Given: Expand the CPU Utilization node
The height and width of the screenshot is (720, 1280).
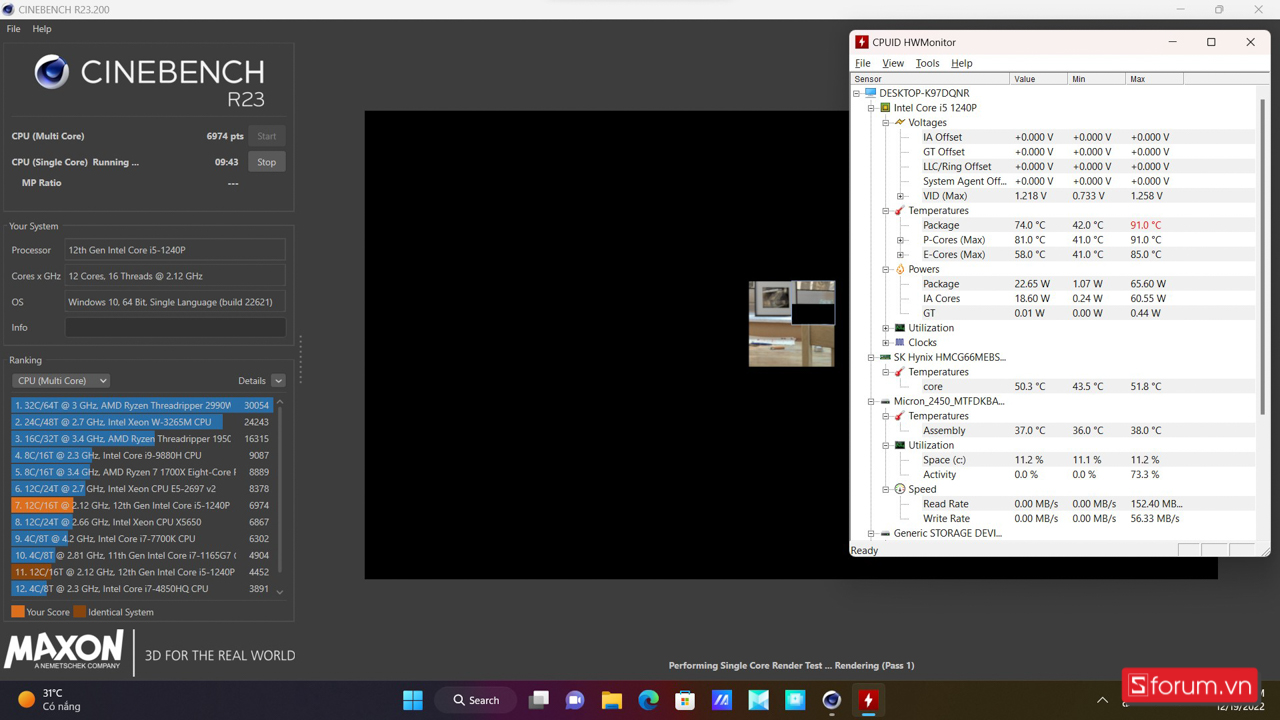Looking at the screenshot, I should [x=886, y=328].
